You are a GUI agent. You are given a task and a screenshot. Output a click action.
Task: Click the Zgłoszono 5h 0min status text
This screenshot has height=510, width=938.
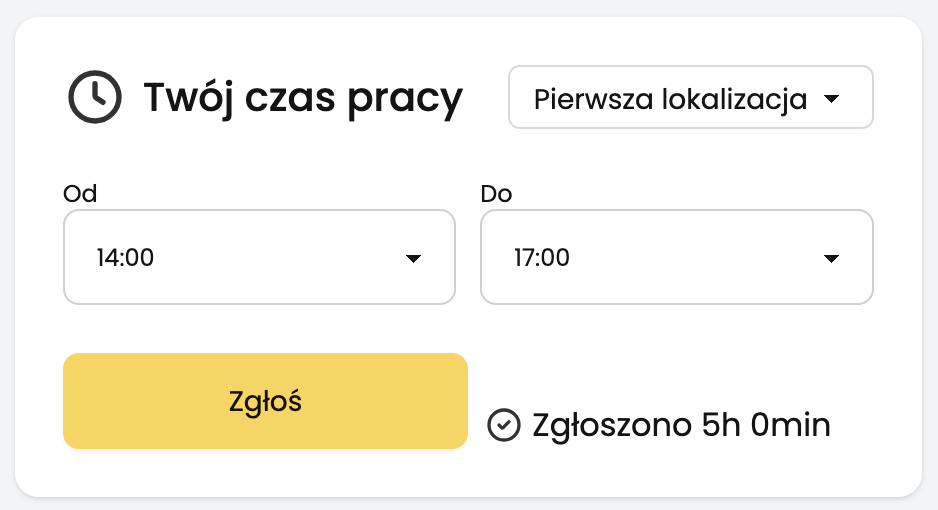[x=681, y=426]
